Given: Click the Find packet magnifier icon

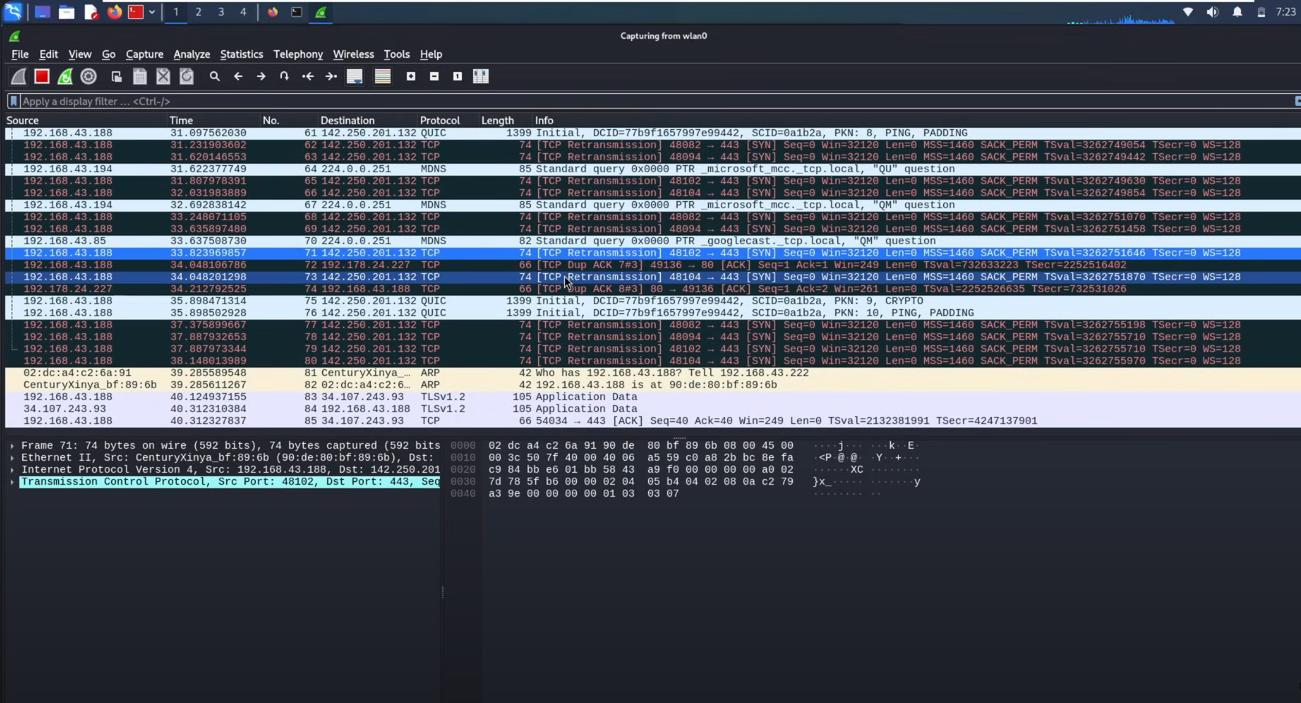Looking at the screenshot, I should [214, 76].
